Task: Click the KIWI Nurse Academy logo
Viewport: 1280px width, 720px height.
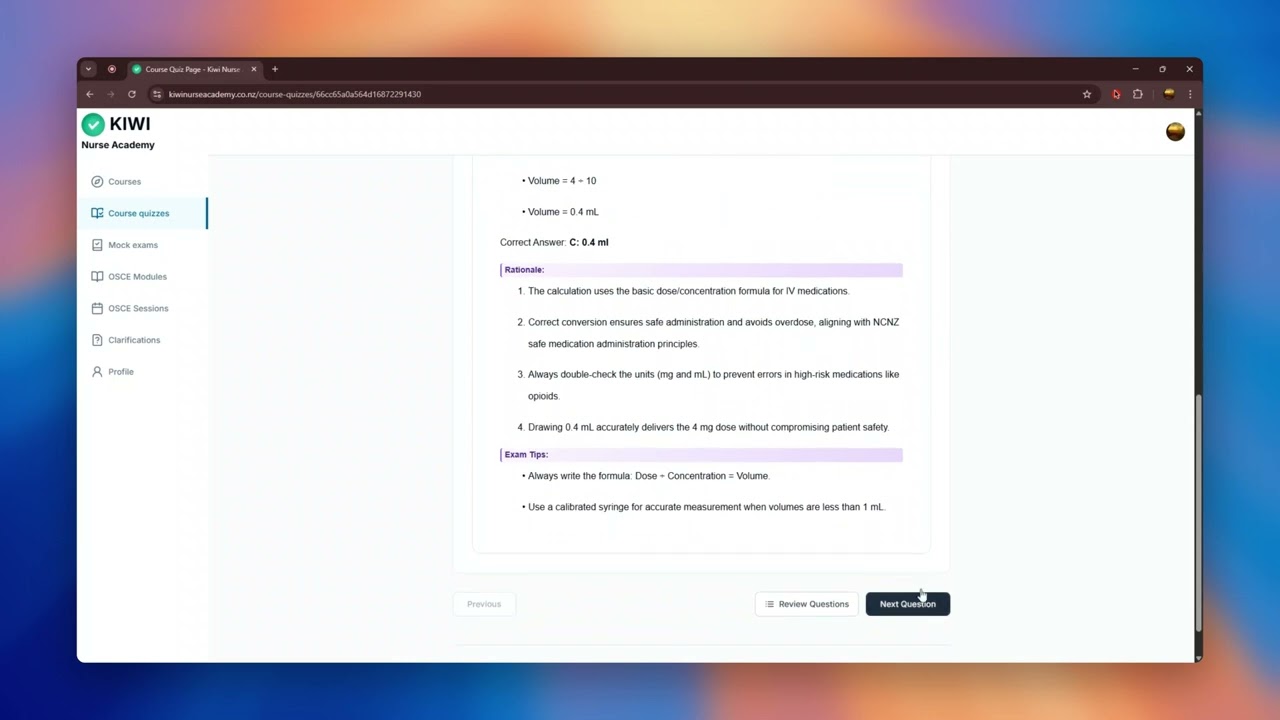Action: (118, 132)
